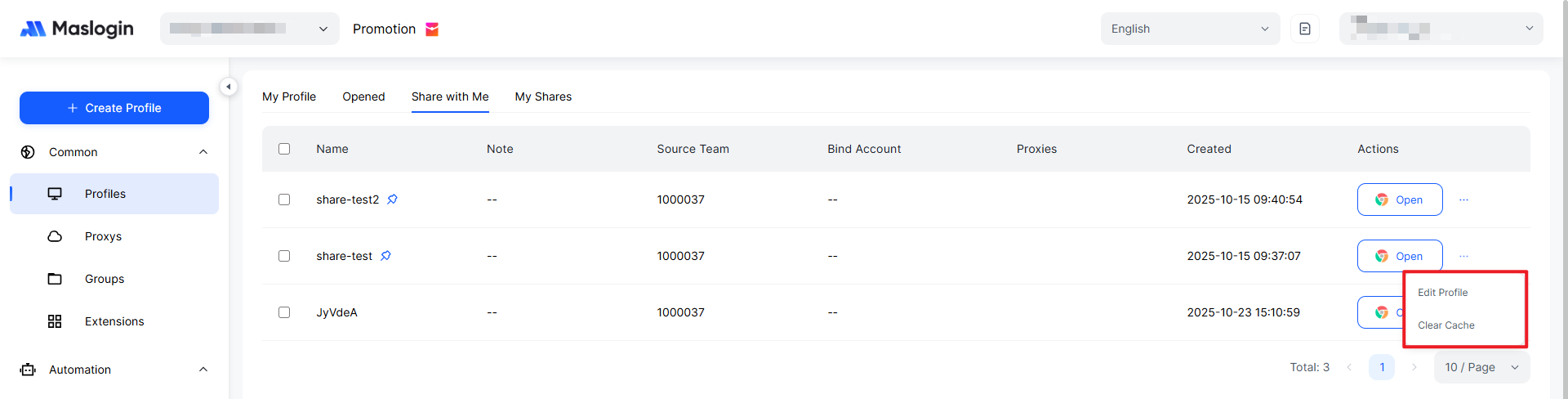Switch to the Opened tab
This screenshot has height=399, width=1568.
click(x=363, y=96)
